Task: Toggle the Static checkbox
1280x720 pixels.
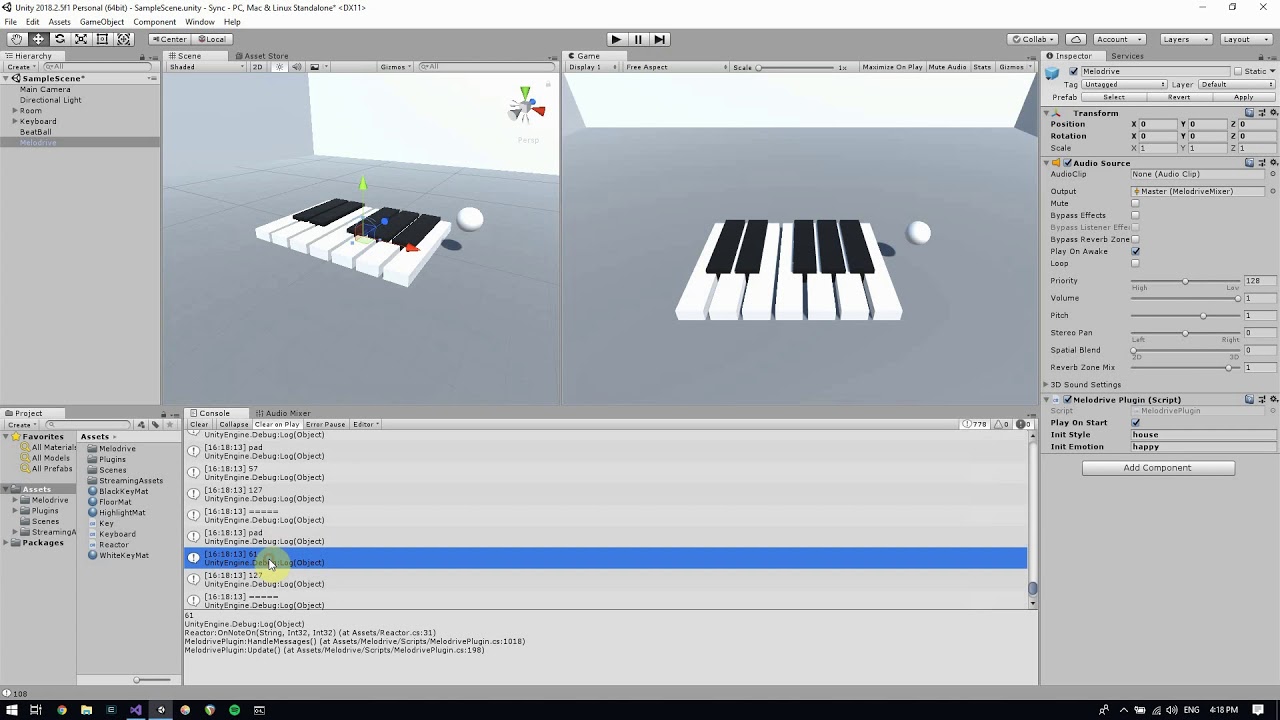Action: (1238, 72)
